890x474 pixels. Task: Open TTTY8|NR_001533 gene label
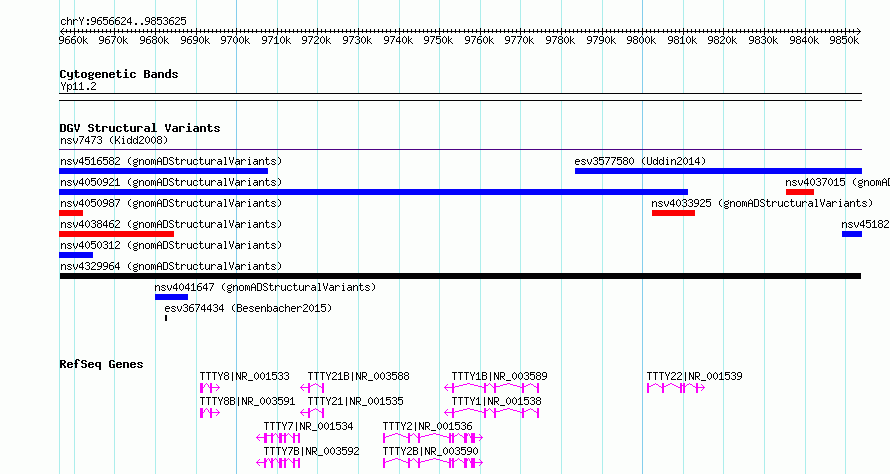pyautogui.click(x=245, y=376)
